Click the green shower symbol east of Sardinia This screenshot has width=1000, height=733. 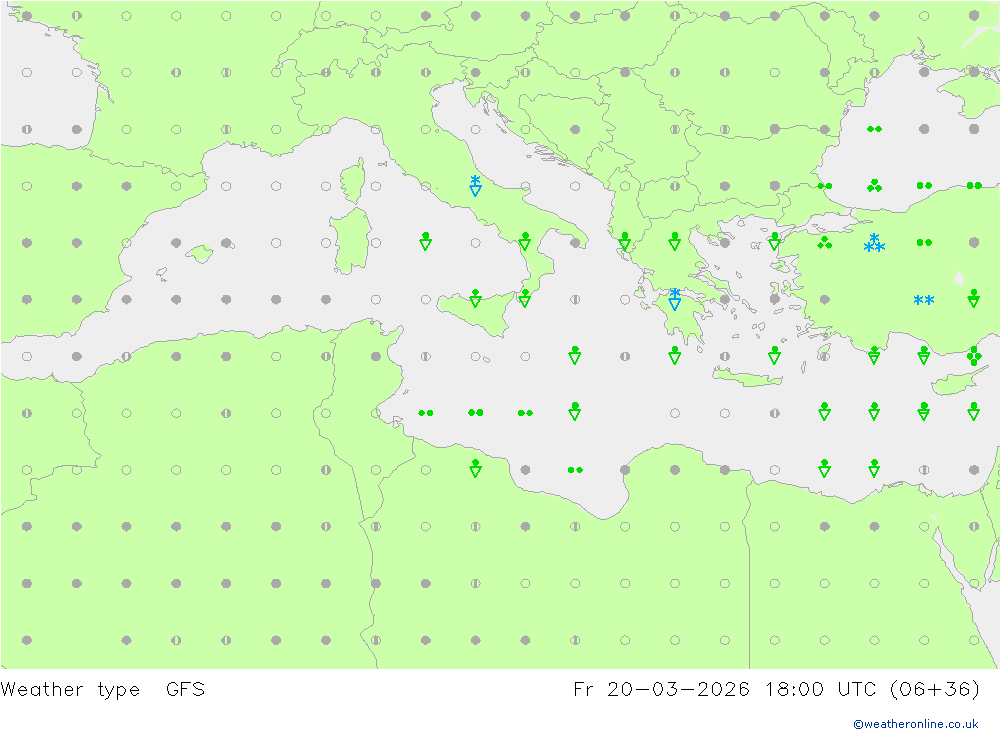(x=425, y=241)
